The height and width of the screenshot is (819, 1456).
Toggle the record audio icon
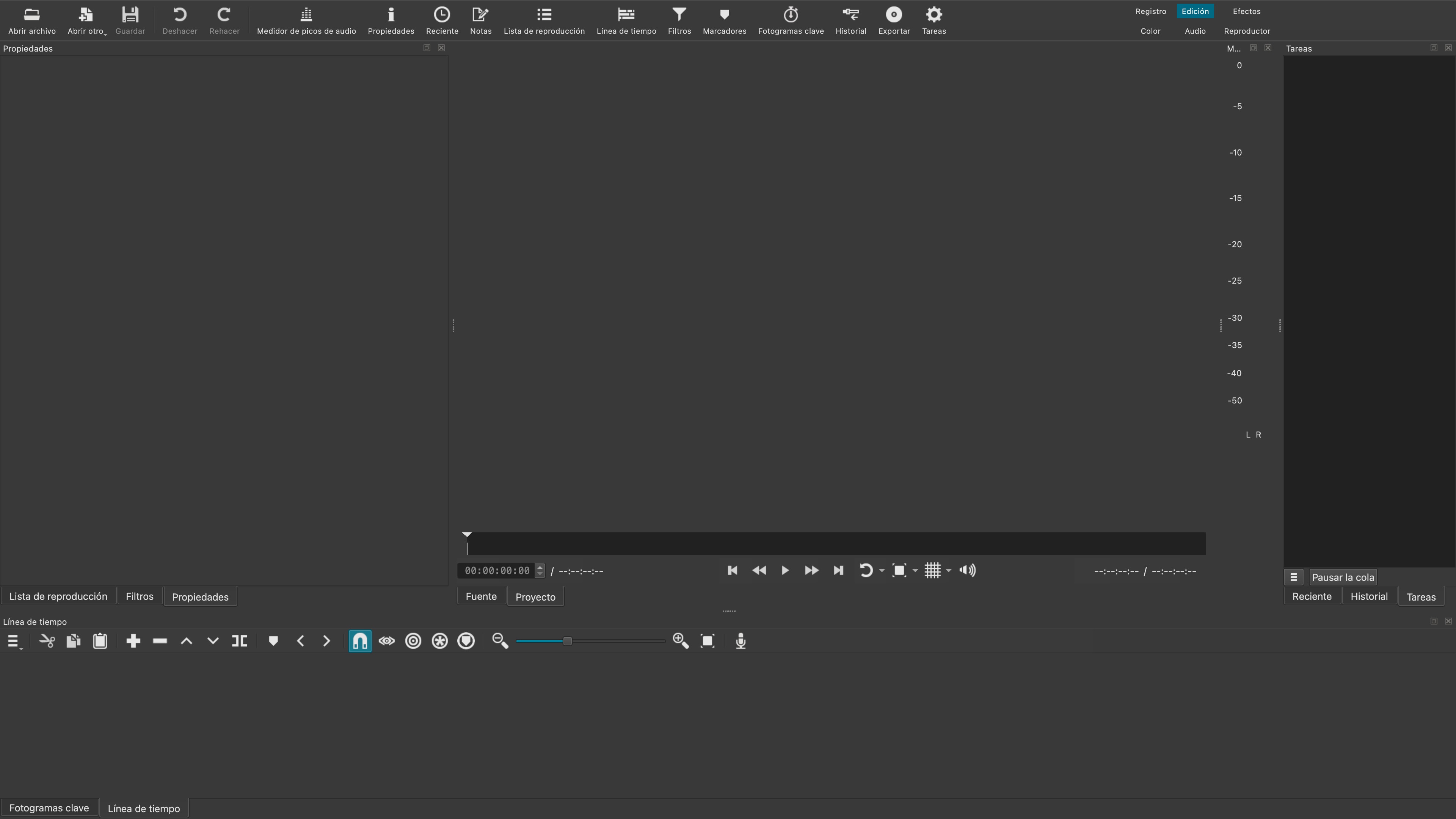(740, 641)
